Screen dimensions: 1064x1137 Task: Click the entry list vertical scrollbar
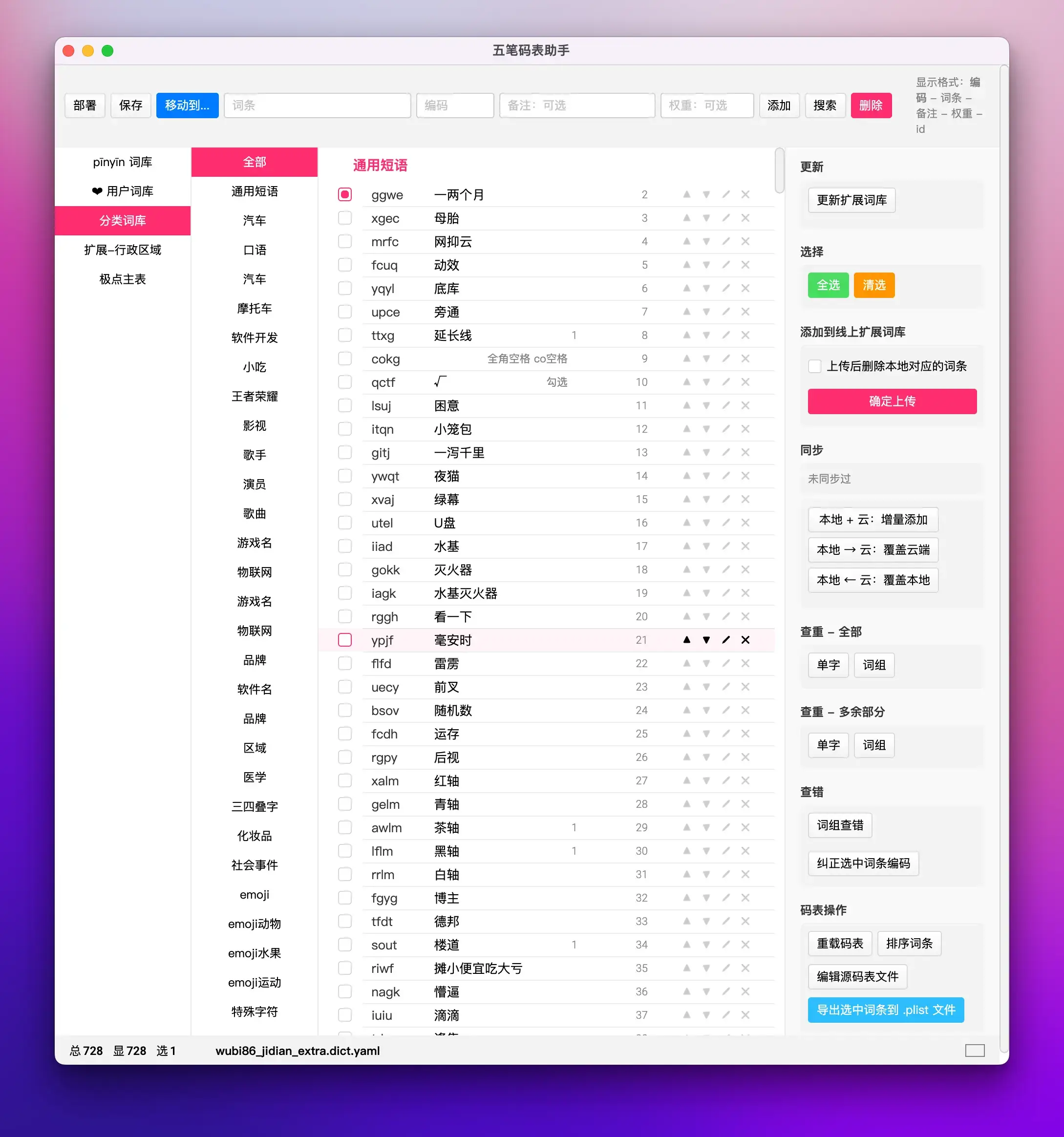coord(779,170)
